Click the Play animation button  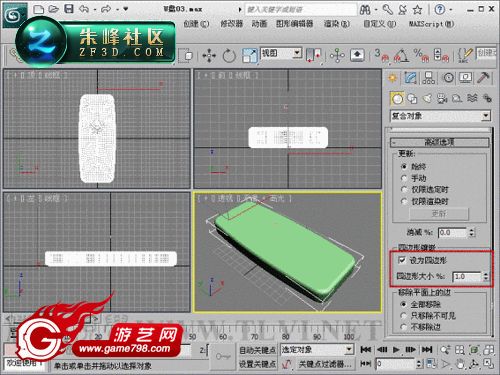(x=396, y=350)
